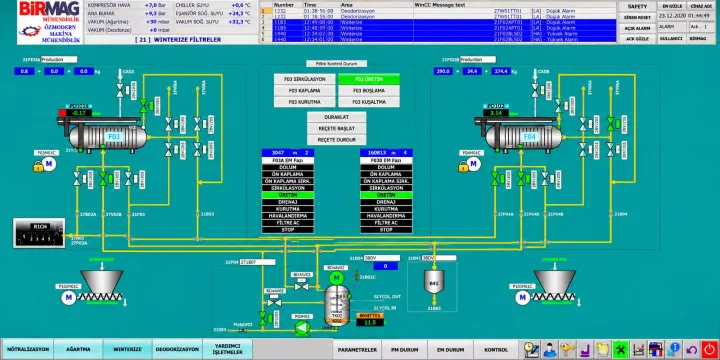Click the PD102 value 3.54 display
The height and width of the screenshot is (360, 720).
point(496,112)
